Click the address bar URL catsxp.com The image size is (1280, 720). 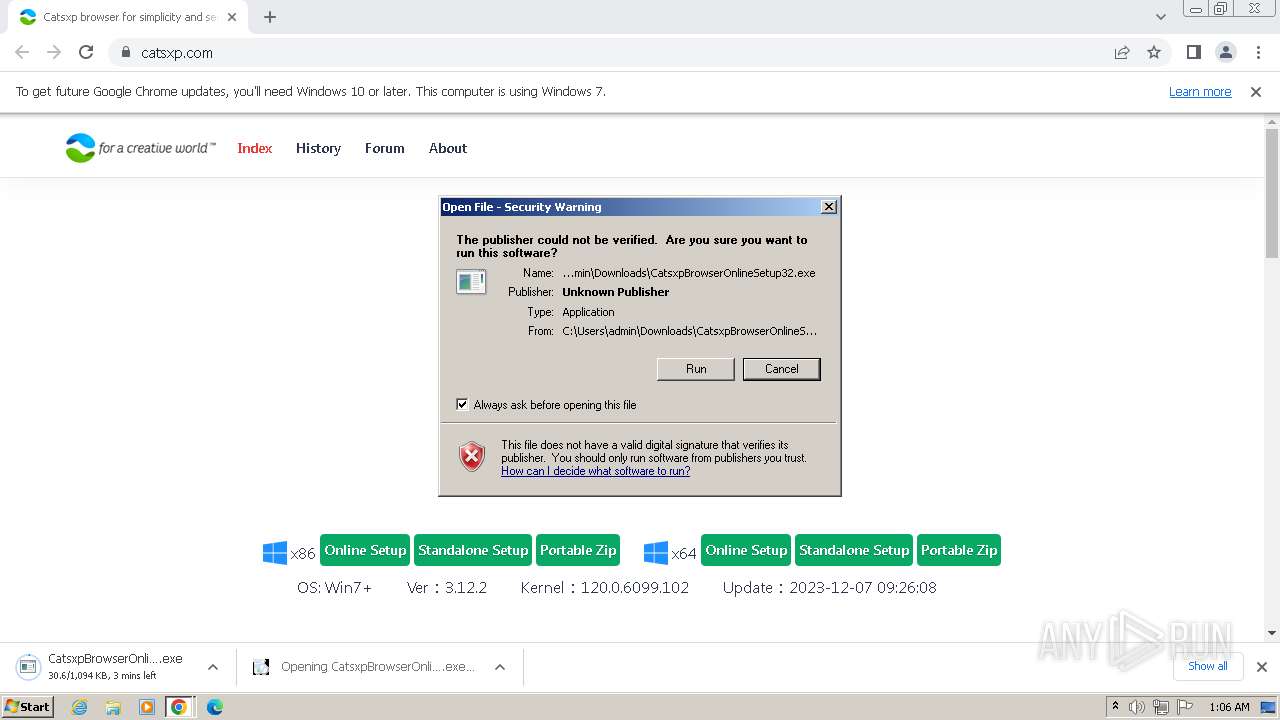pyautogui.click(x=177, y=53)
